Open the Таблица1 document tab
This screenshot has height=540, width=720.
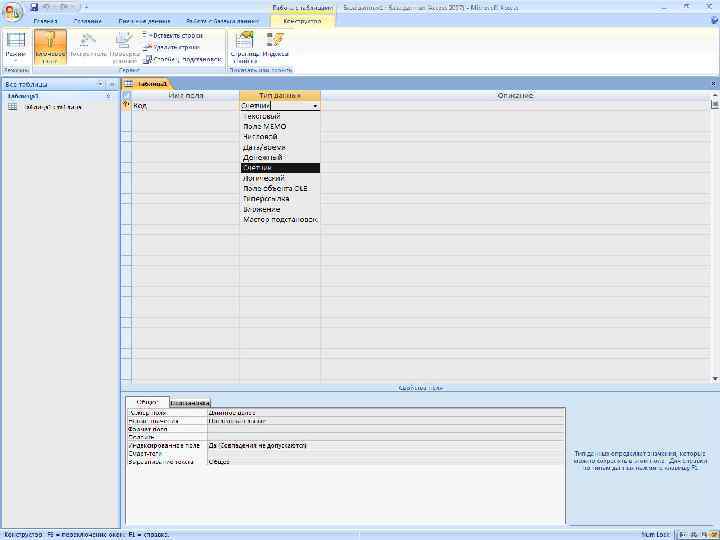151,84
